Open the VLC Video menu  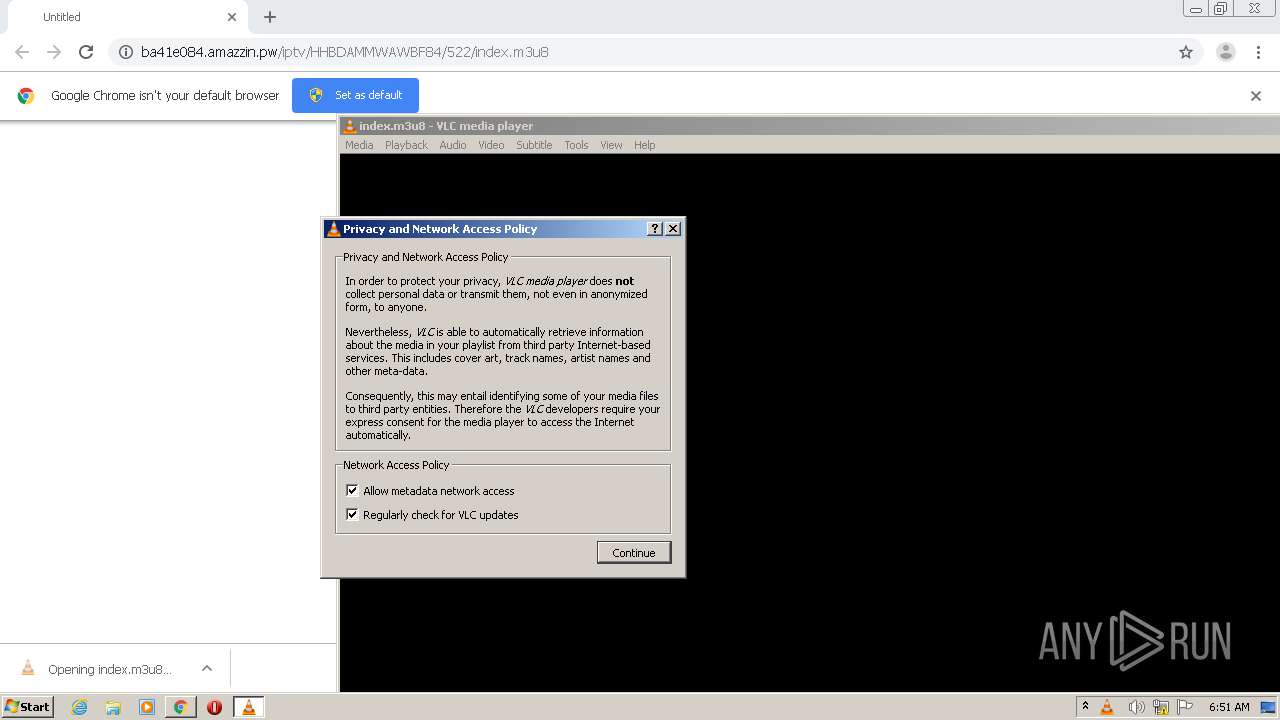click(x=491, y=145)
